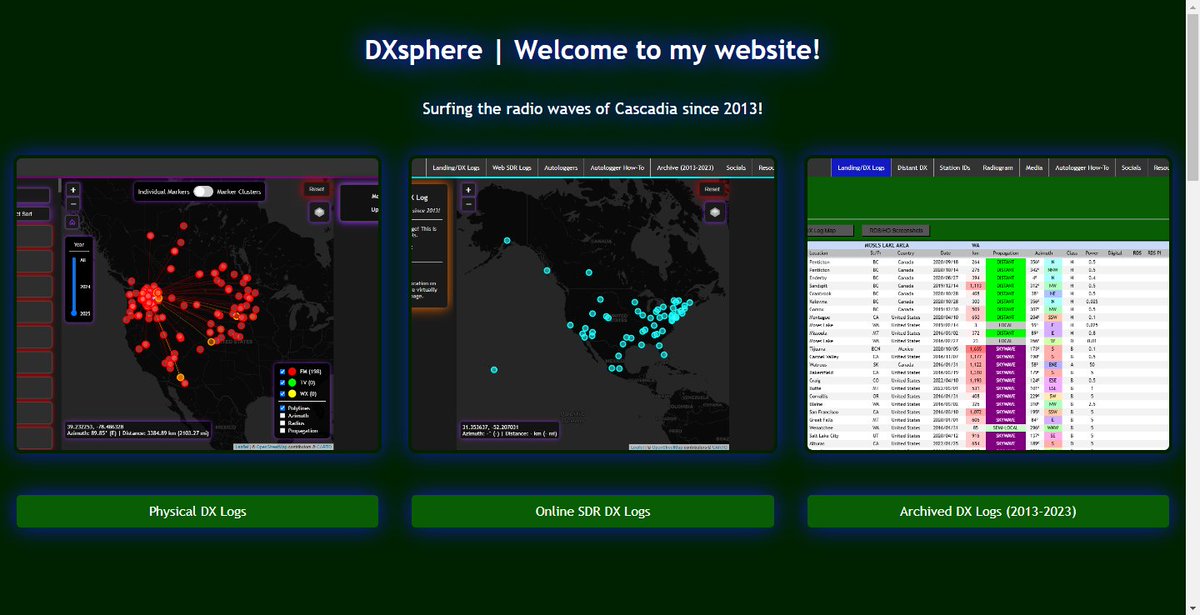
Task: Open the Distant DX tab
Action: (912, 168)
